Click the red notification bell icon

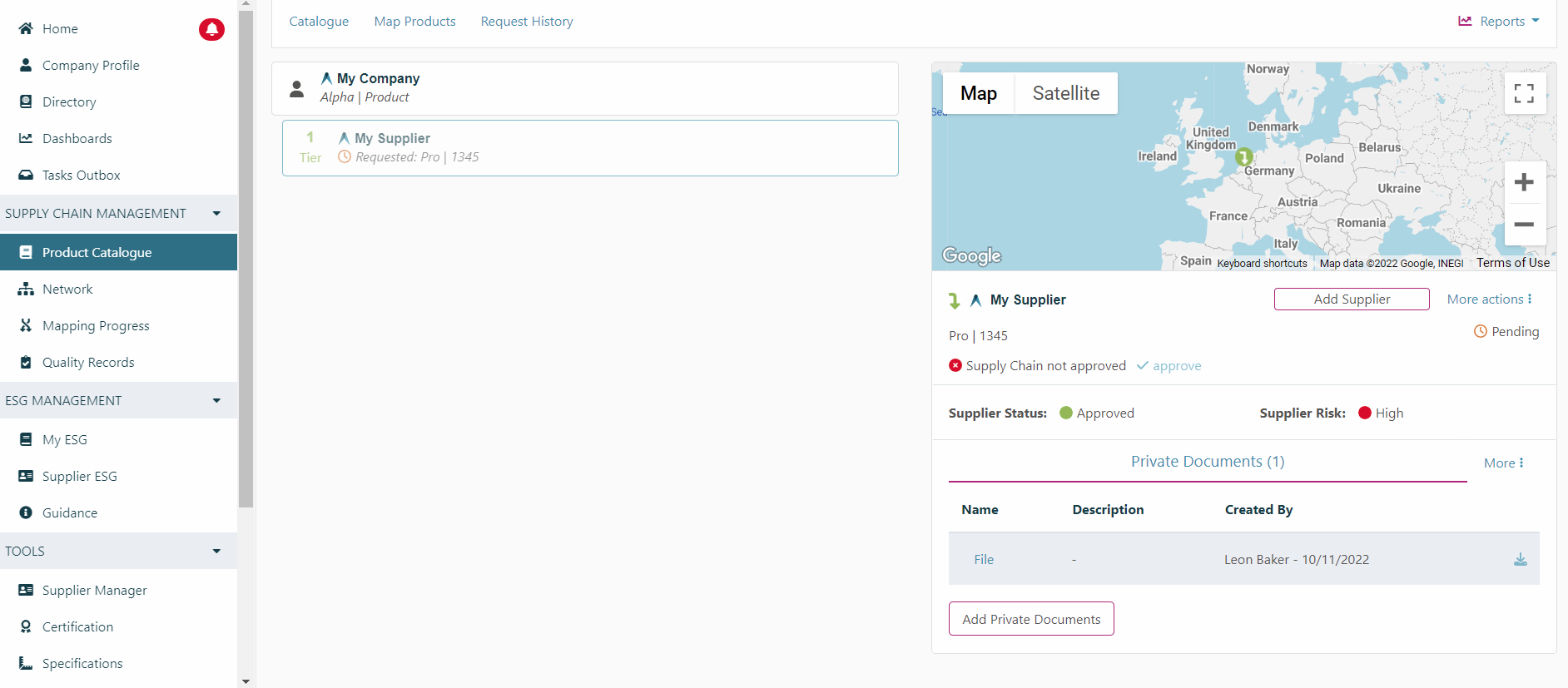click(211, 29)
